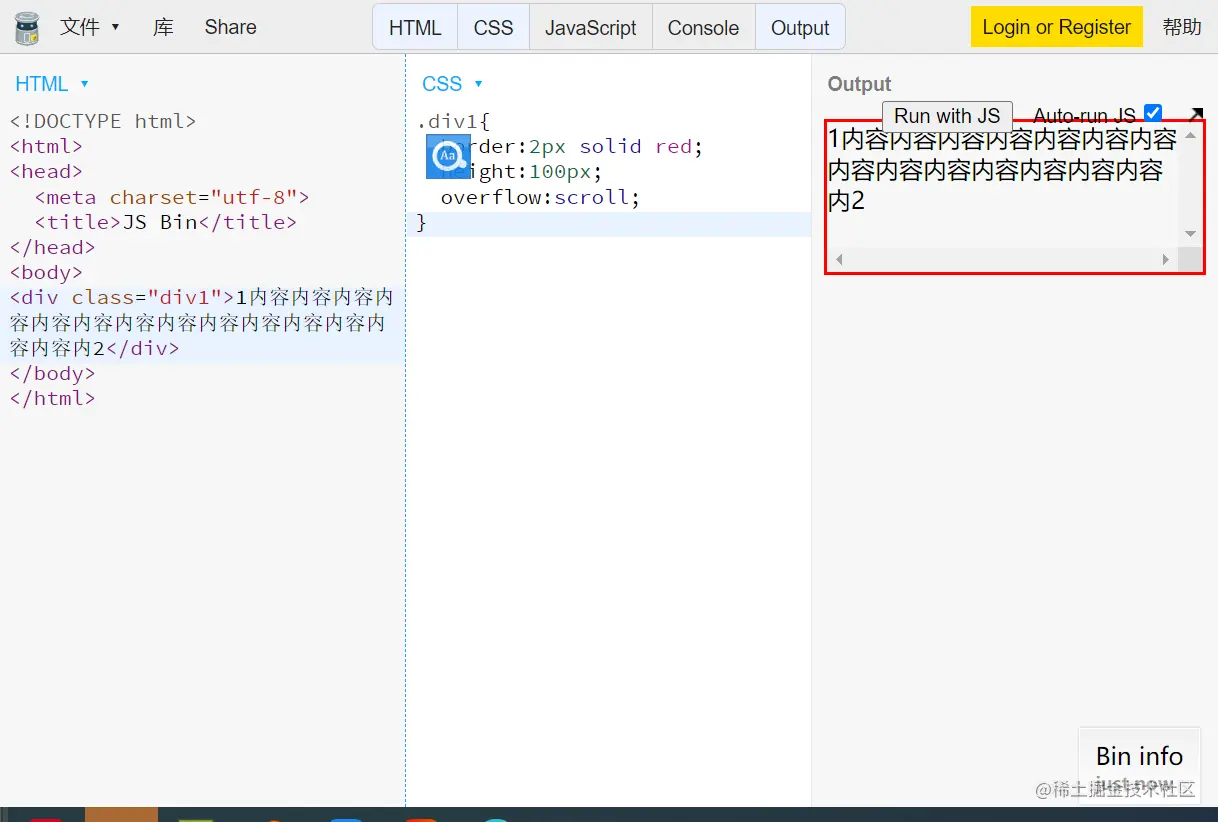Click the div class="div1" code line
The image size is (1218, 822).
[x=202, y=323]
